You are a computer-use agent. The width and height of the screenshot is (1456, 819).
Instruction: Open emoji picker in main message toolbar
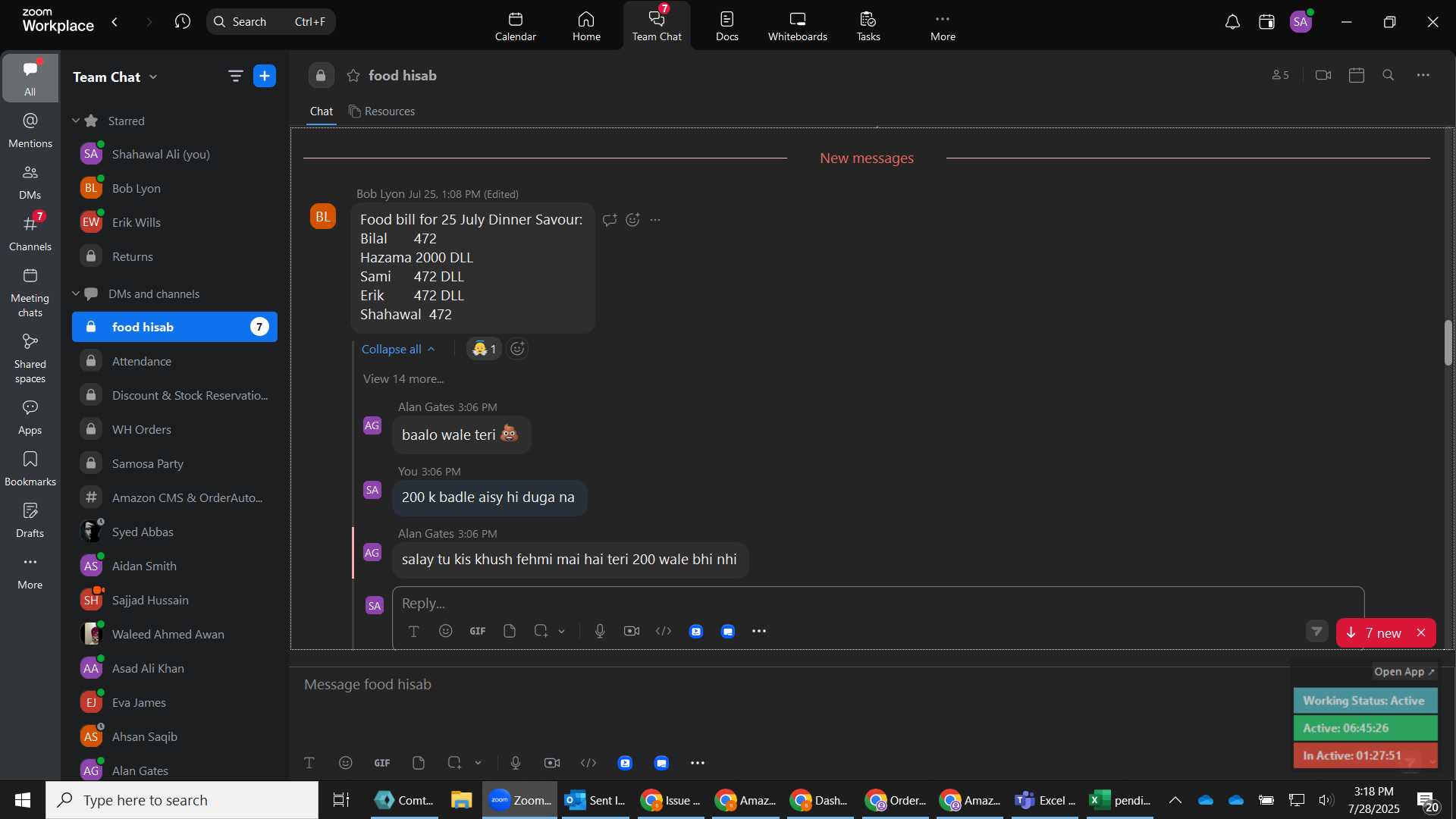tap(346, 763)
